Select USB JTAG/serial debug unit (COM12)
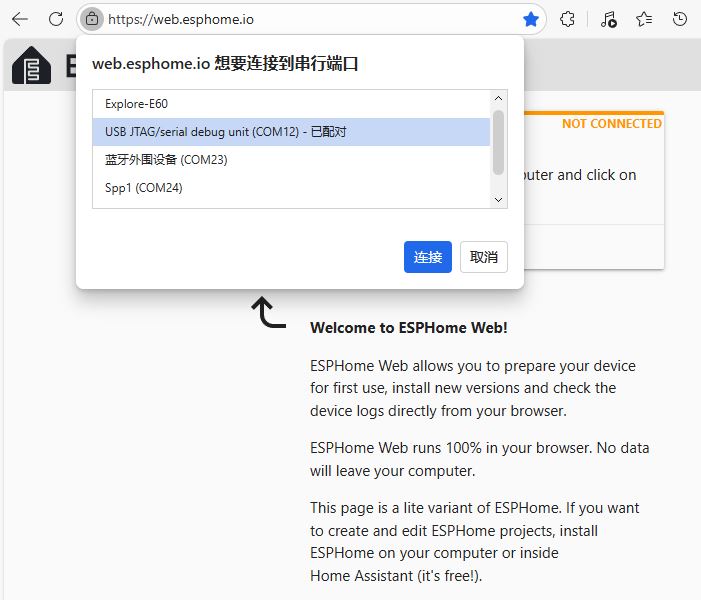 point(291,132)
